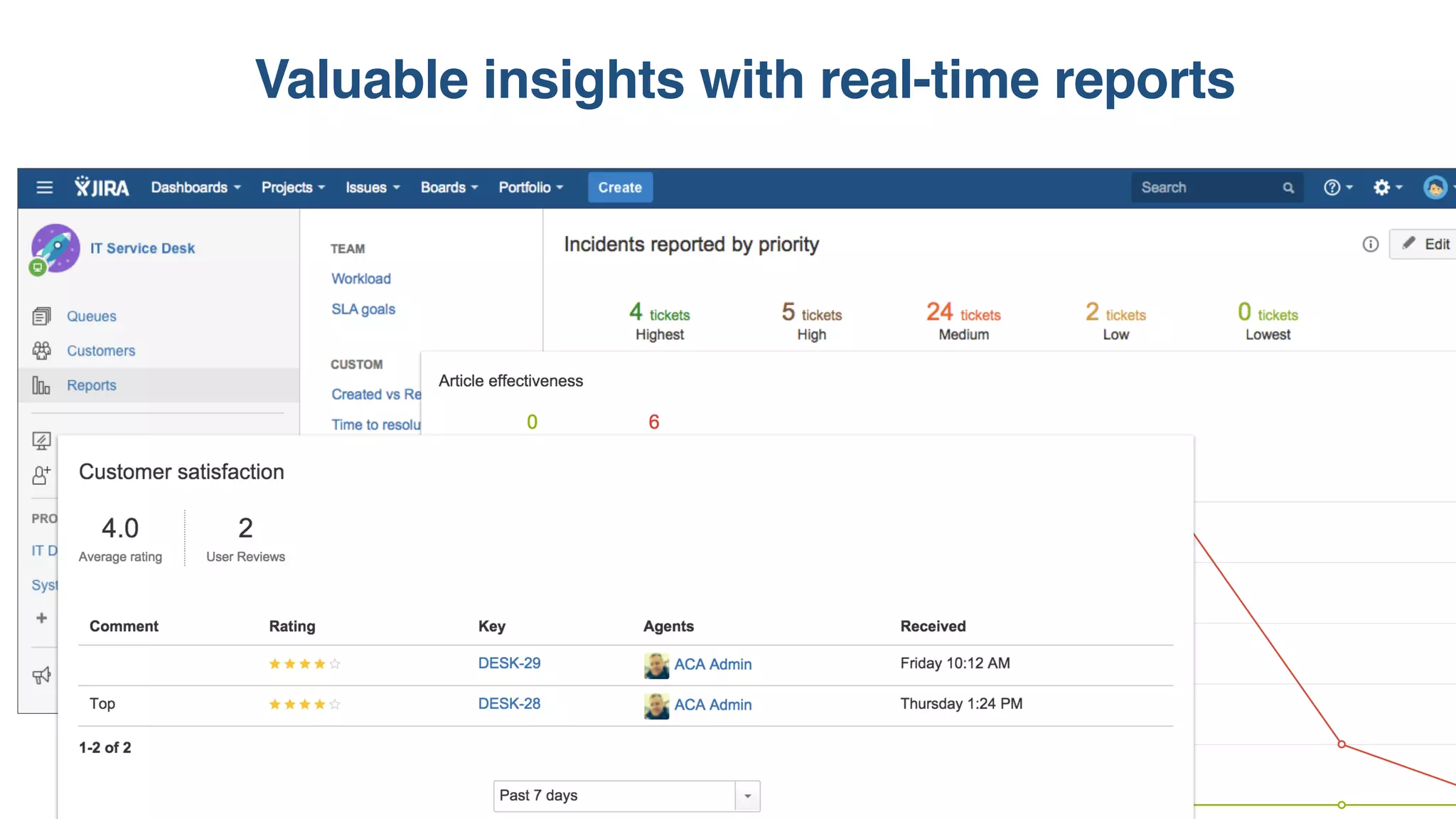Click the red 6 in Article effectiveness
Viewport: 1456px width, 819px height.
[654, 422]
